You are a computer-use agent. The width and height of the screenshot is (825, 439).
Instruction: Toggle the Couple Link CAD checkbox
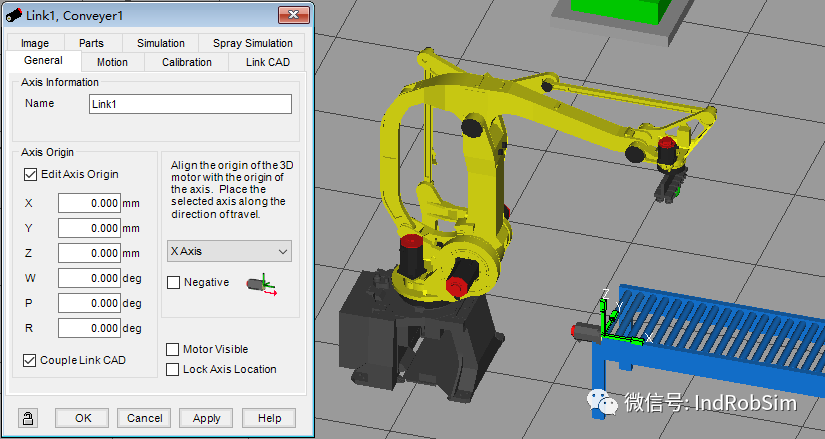tap(29, 360)
